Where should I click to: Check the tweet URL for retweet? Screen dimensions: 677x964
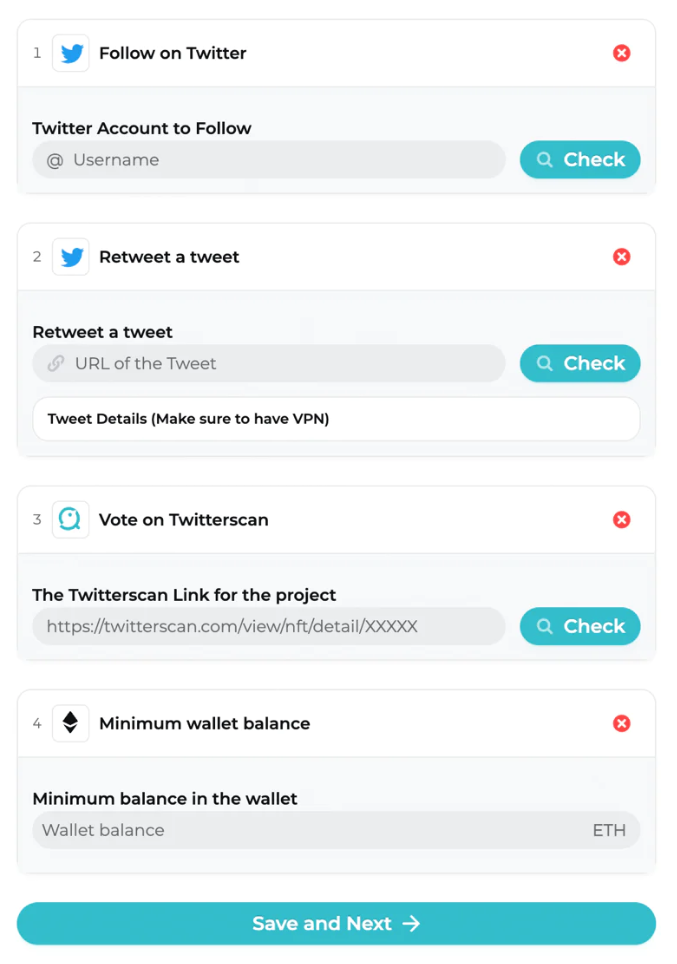[580, 363]
